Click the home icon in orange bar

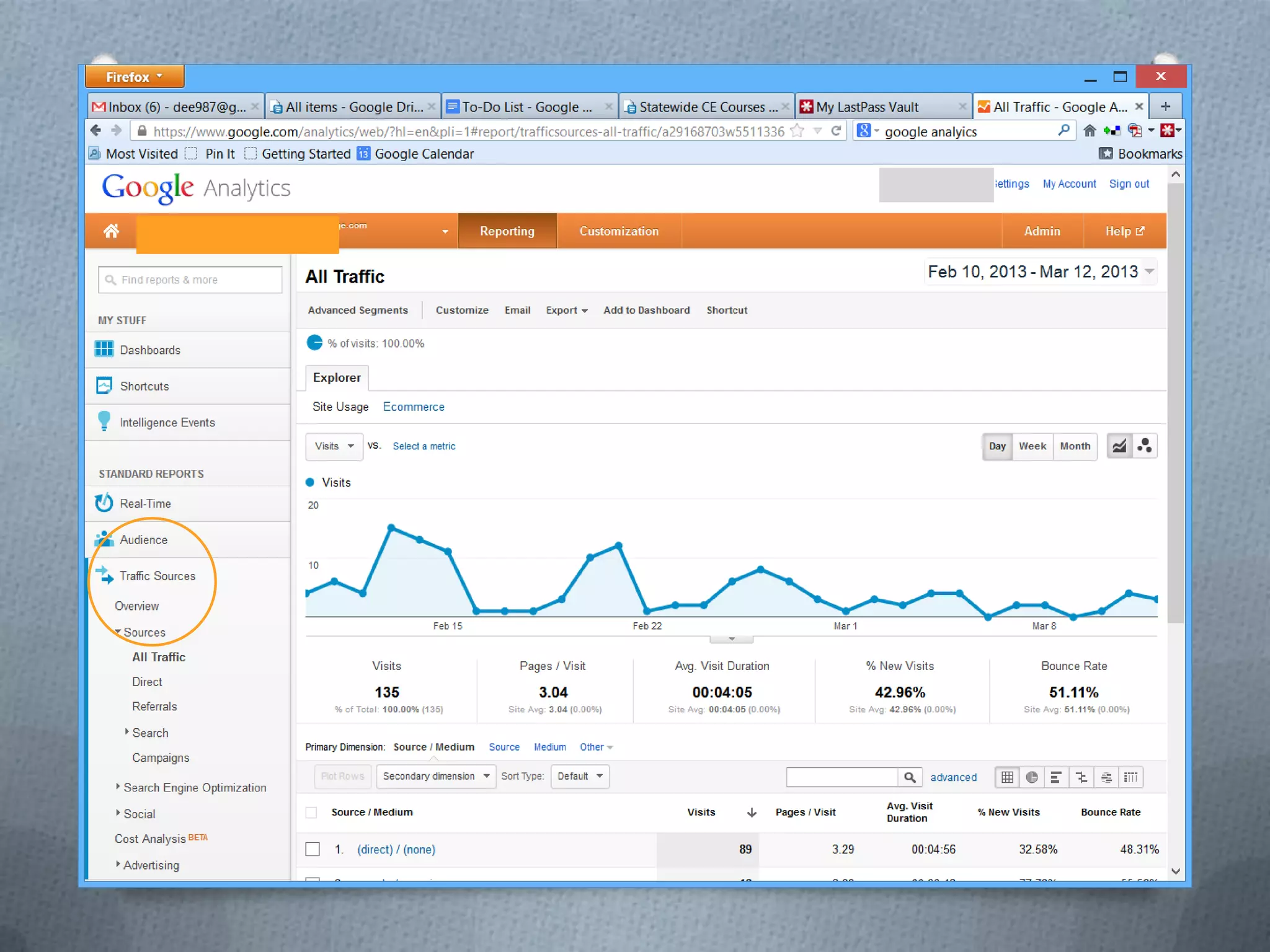tap(111, 231)
